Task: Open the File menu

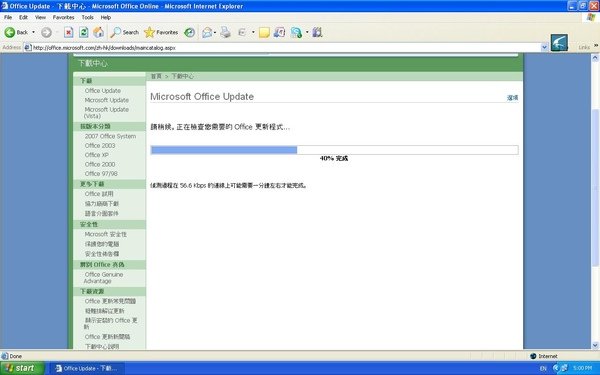Action: click(x=8, y=17)
